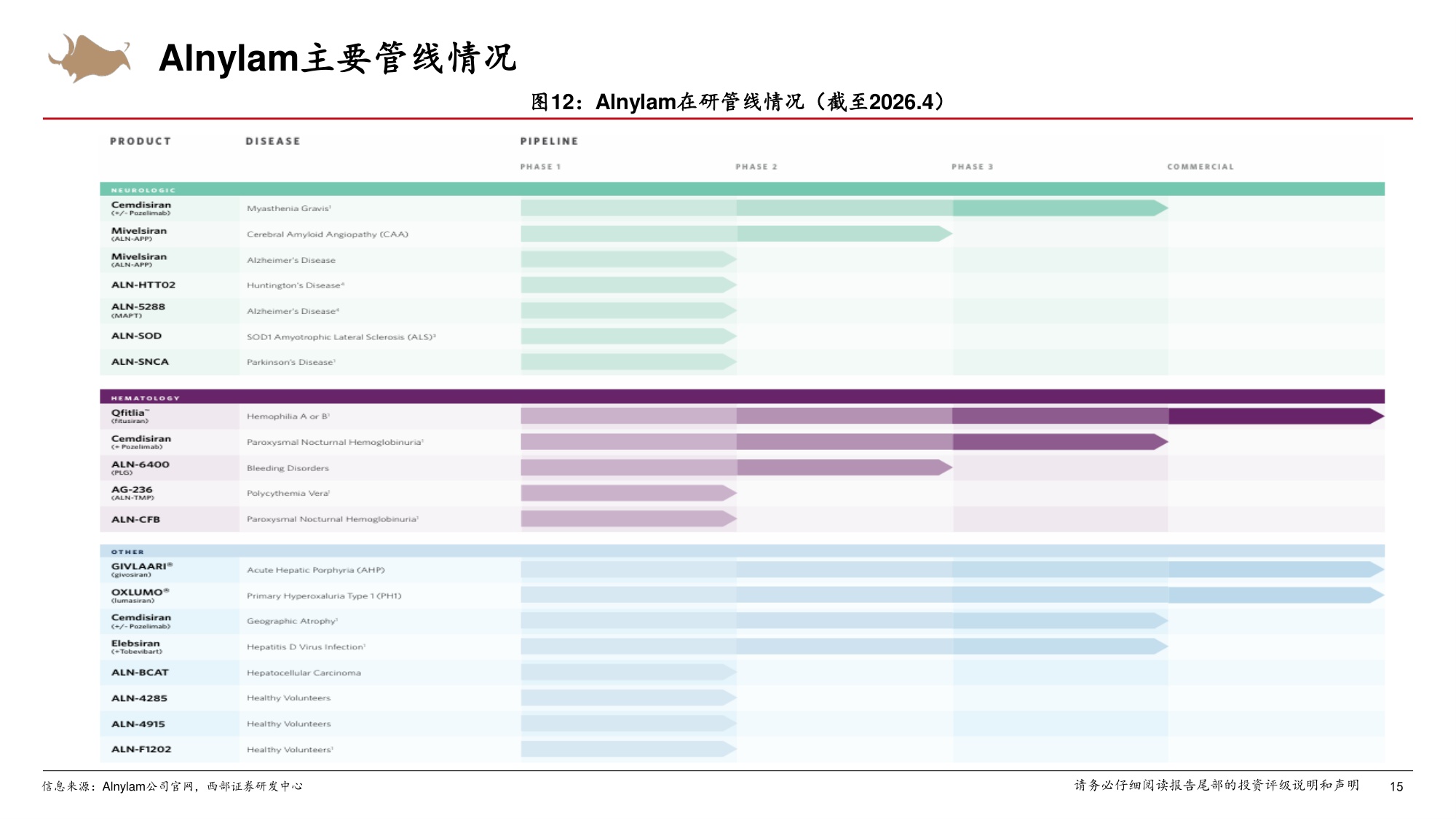Screen dimensions: 1456x819
Task: Click the Elebsiran product name
Action: point(135,644)
